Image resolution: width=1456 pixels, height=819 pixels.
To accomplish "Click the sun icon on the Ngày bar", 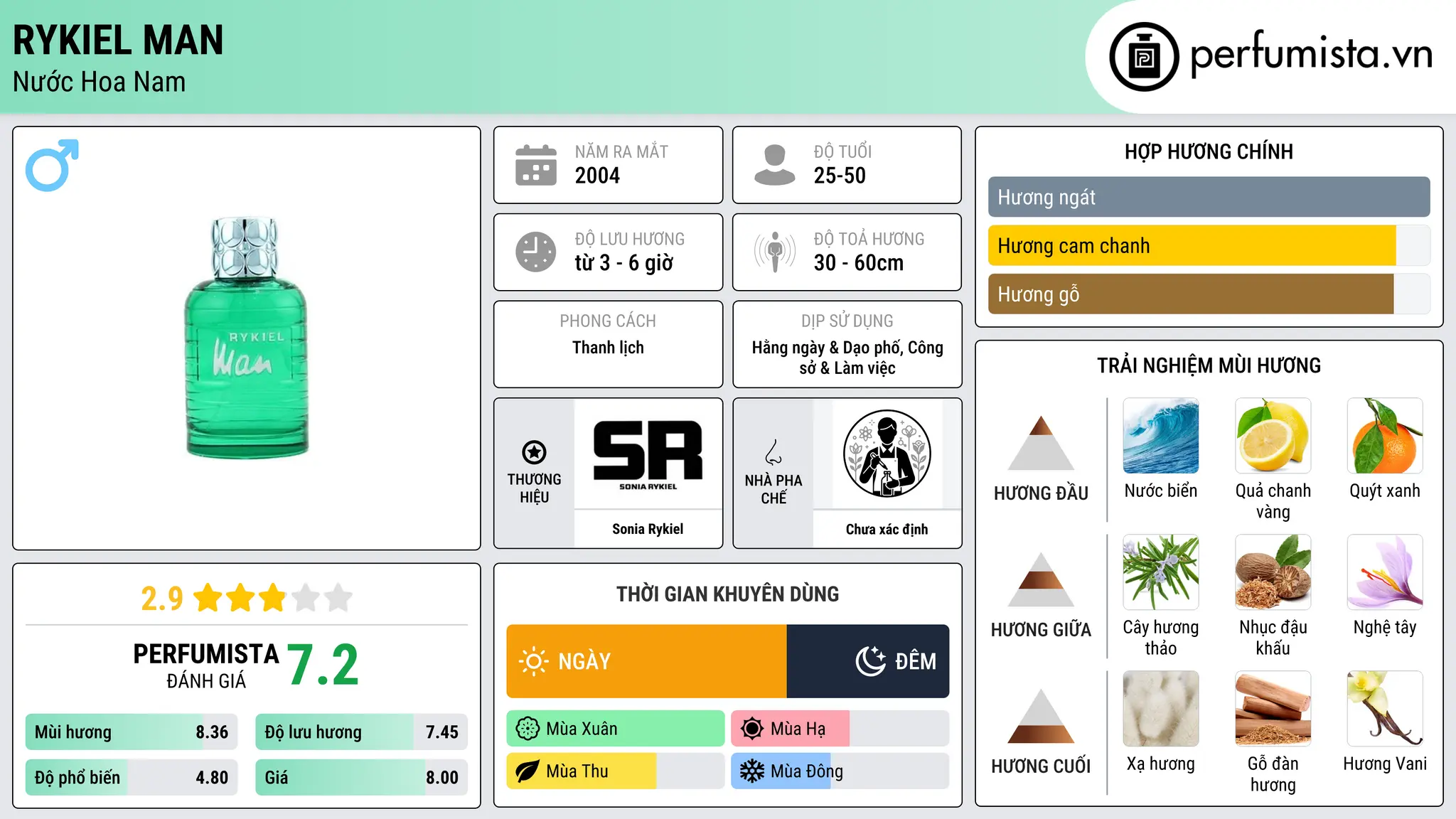I will tap(533, 661).
